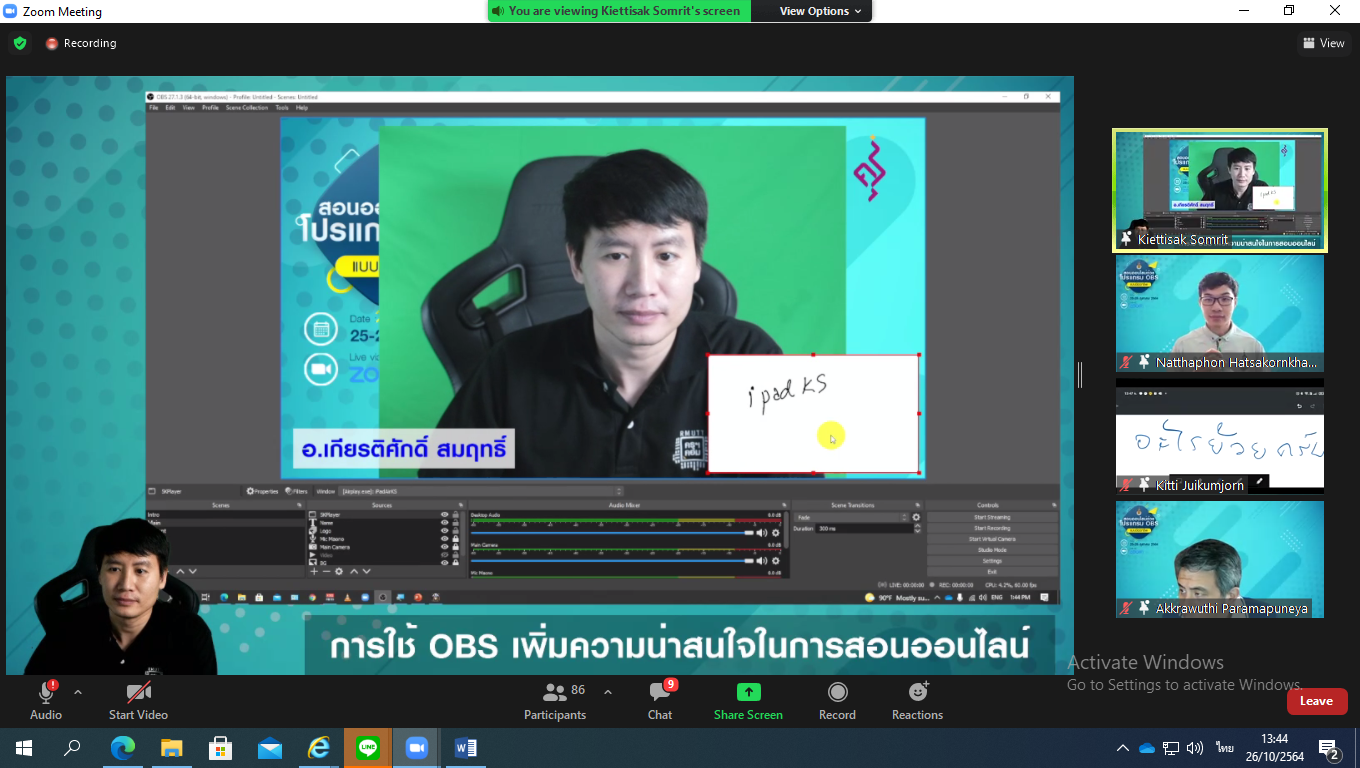
Task: Mute Desktop Audio speaker in shared OBS
Action: 761,533
